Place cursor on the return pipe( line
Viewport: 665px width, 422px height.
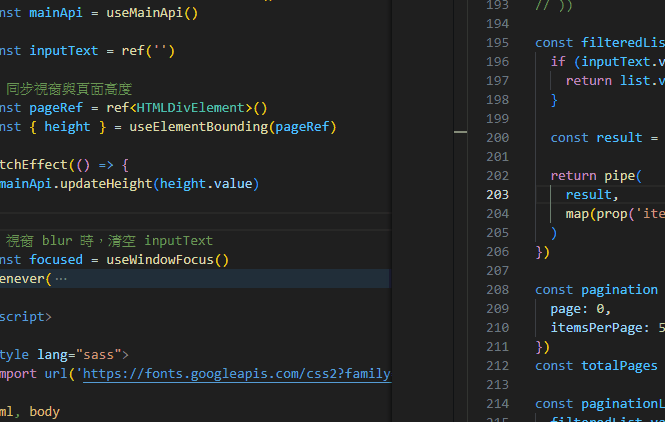(595, 176)
